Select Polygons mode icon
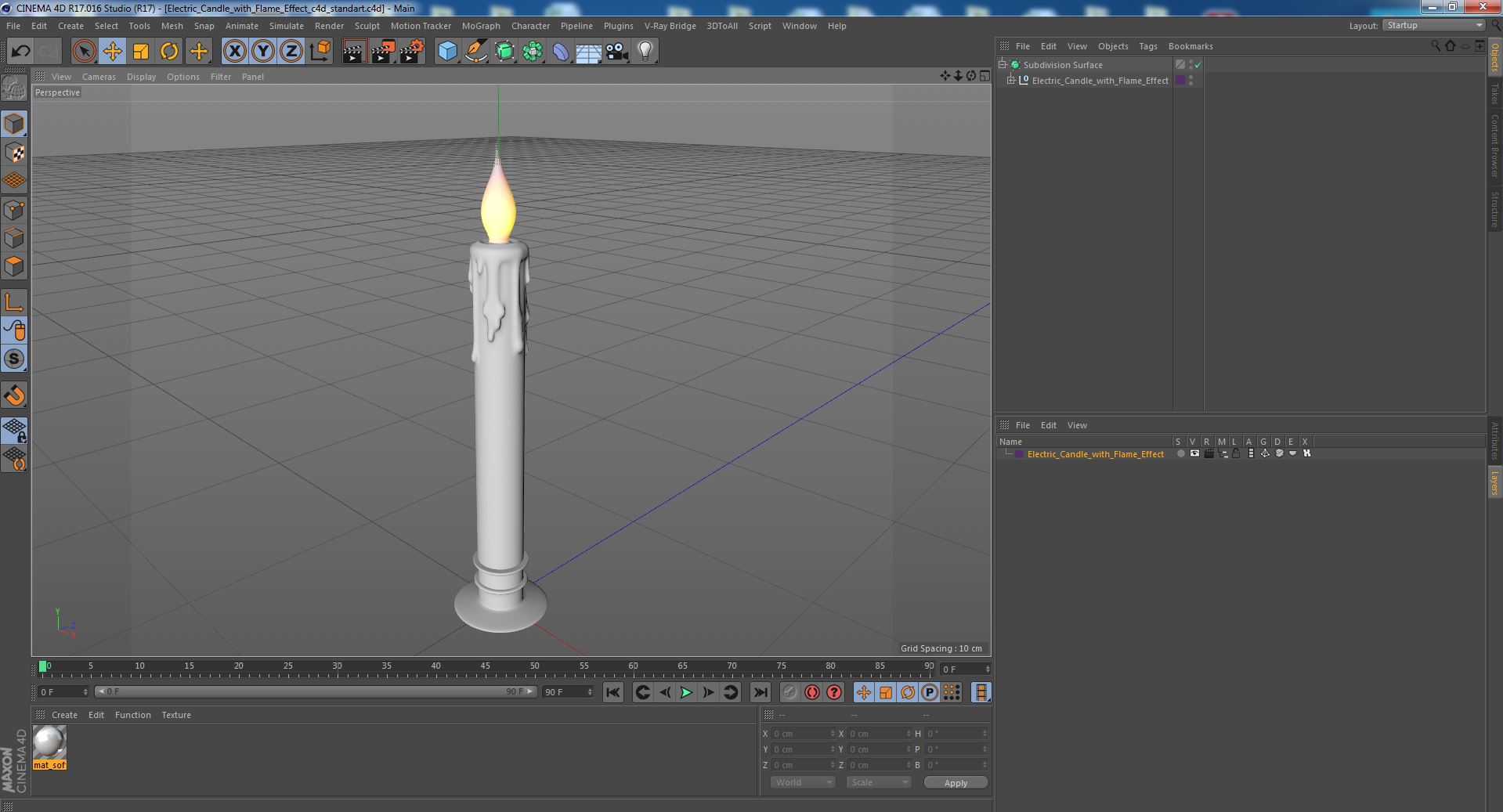Viewport: 1503px width, 812px height. point(14,266)
